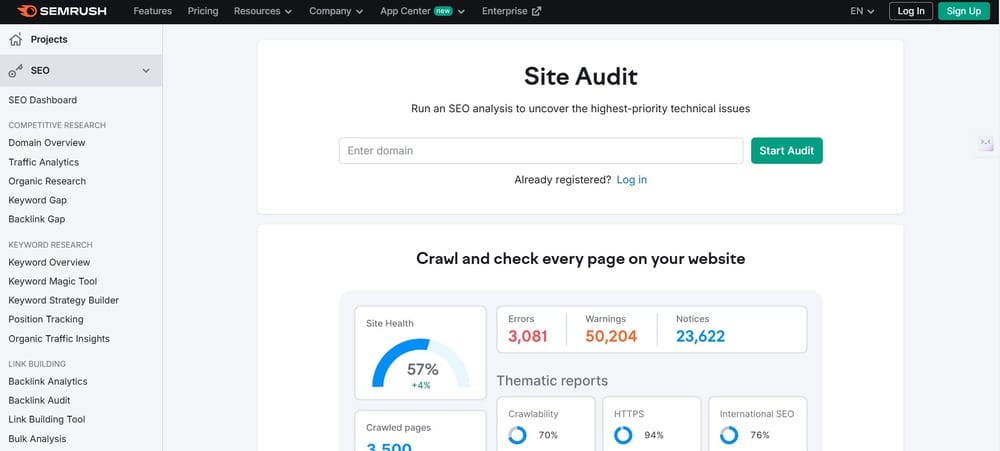Open Backlink Gap link

(x=36, y=219)
